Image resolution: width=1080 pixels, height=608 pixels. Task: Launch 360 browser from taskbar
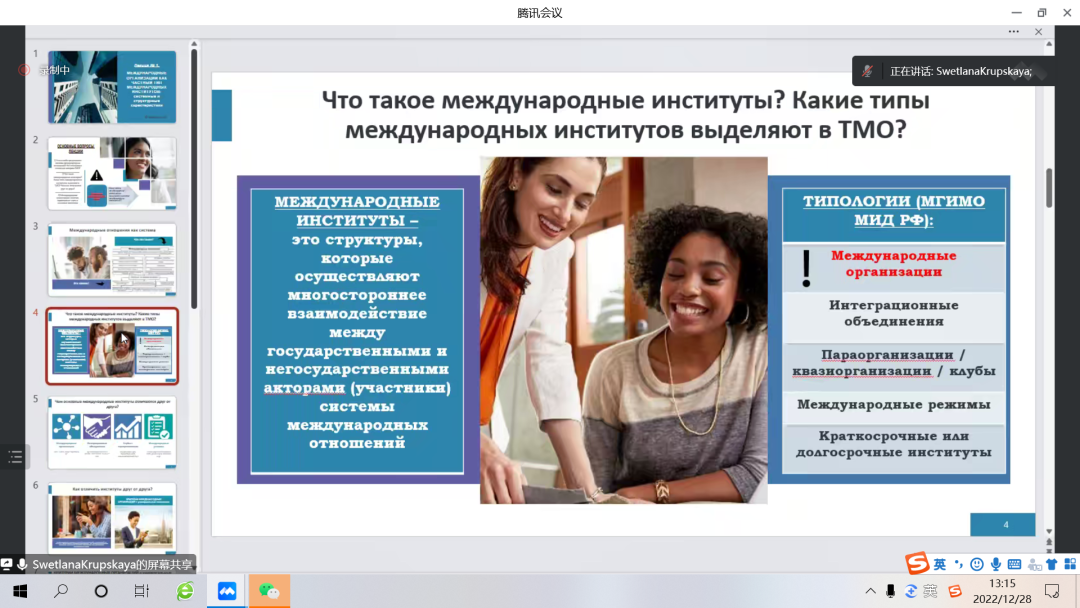185,591
